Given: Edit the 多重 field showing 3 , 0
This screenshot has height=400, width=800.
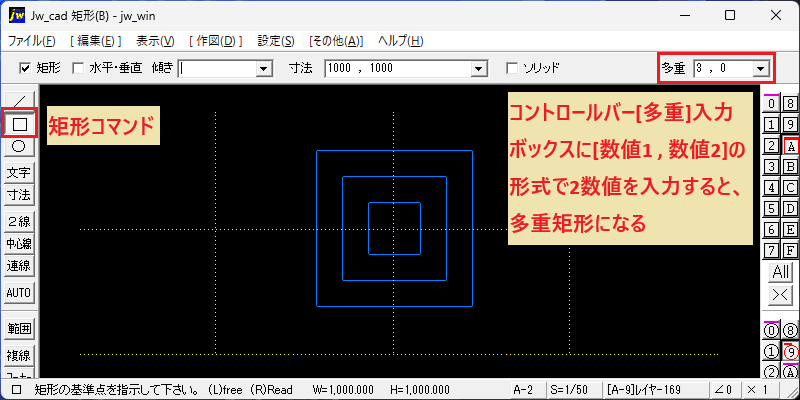Looking at the screenshot, I should [x=723, y=68].
